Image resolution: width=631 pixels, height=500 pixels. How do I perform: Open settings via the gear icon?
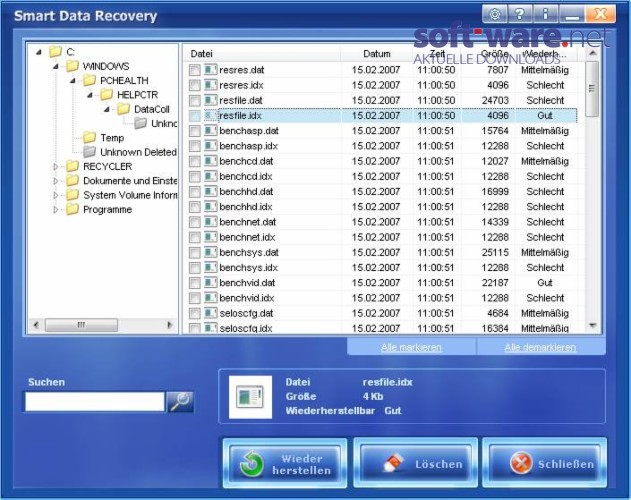[495, 14]
